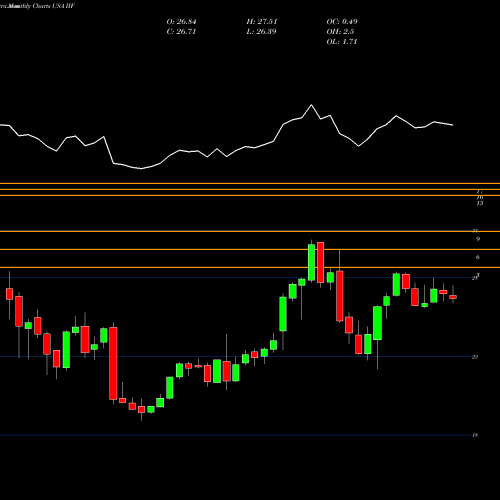The height and width of the screenshot is (500, 500).
Task: Click the tallest green candlestick at the chart peak
Action: [311, 262]
